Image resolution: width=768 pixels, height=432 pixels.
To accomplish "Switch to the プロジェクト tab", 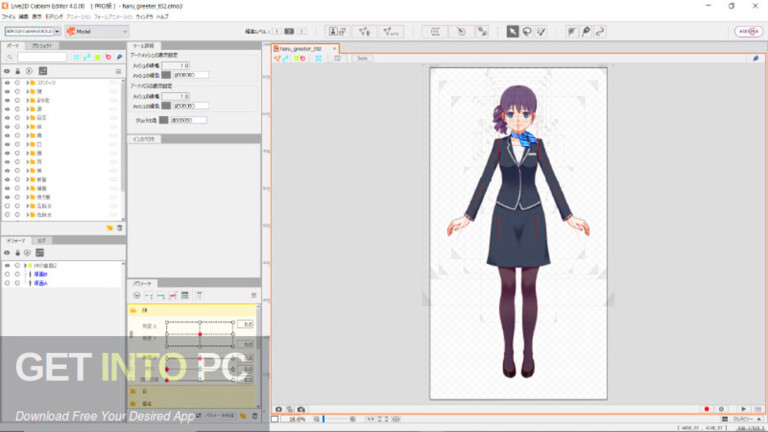I will click(42, 46).
